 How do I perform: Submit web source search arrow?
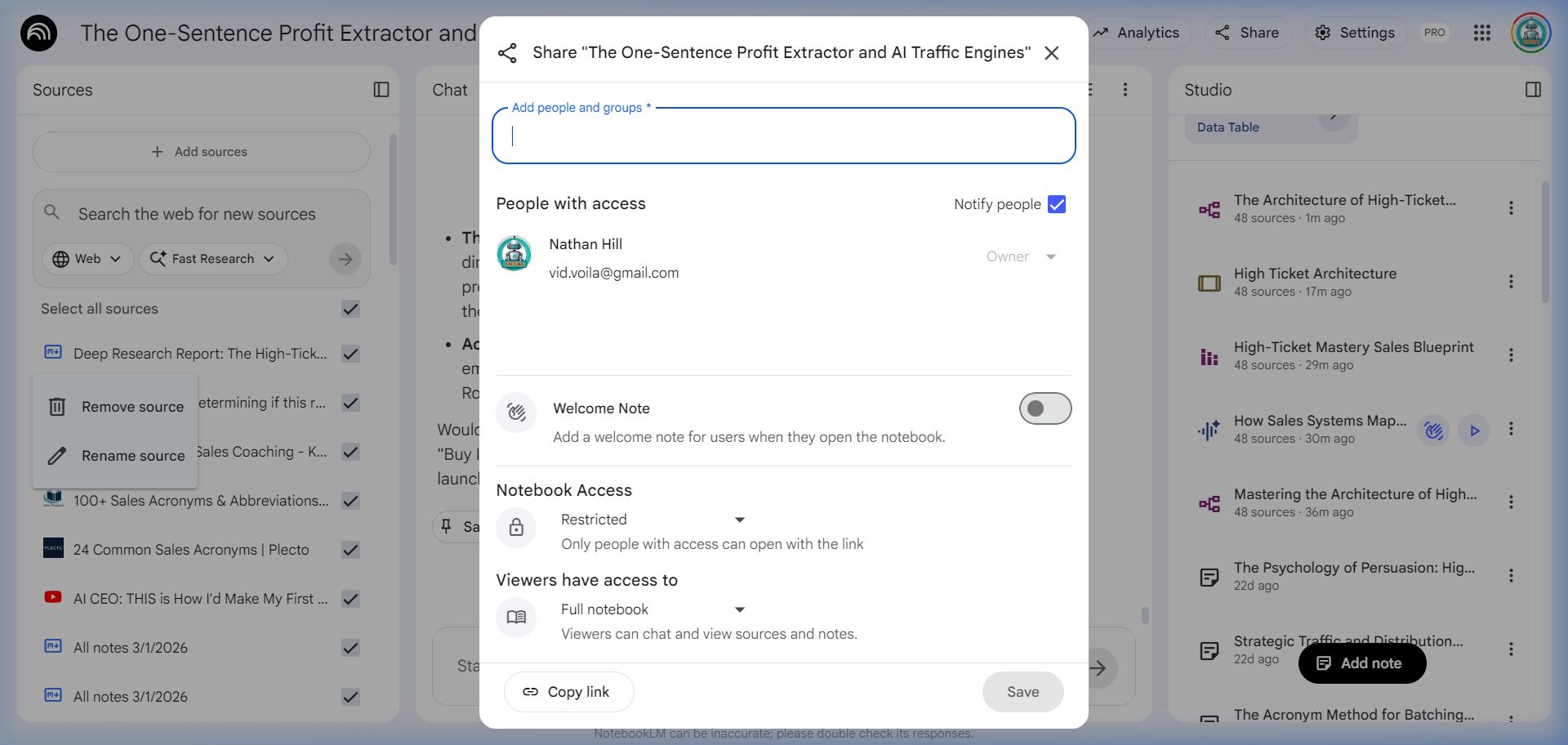pos(345,259)
